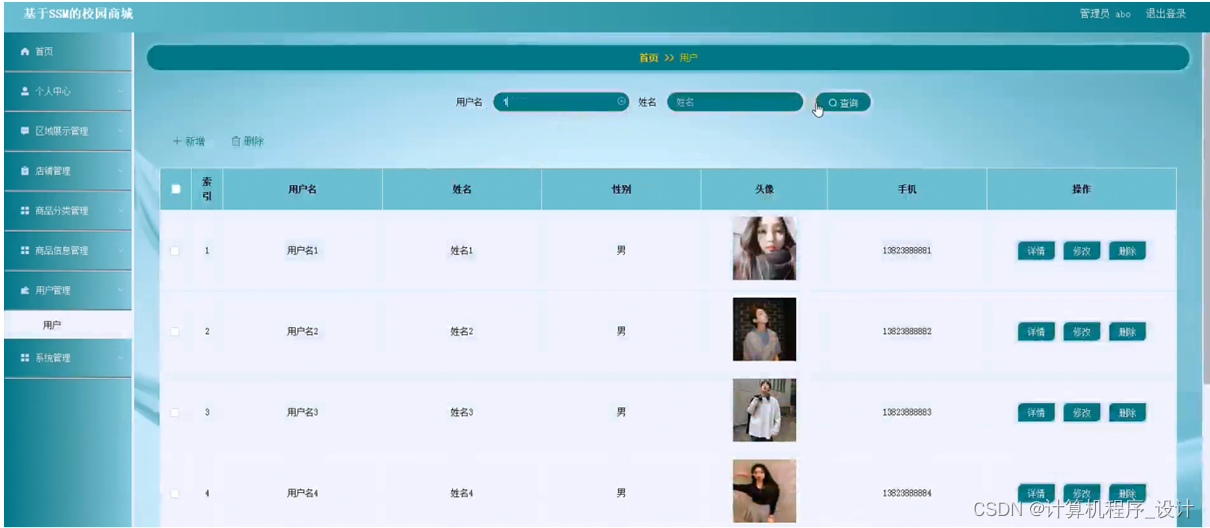Open the avatar thumbnail of 用户名2
This screenshot has height=528, width=1210.
tap(764, 329)
